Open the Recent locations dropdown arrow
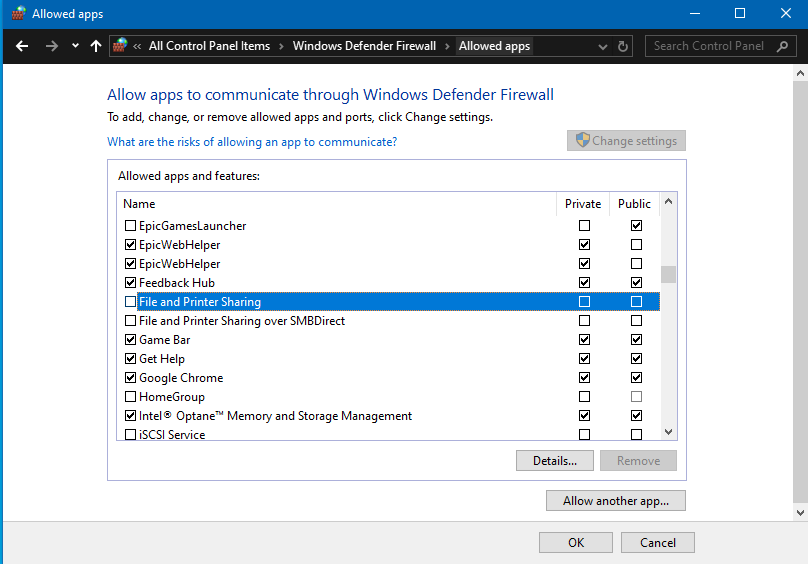Screen dimensions: 808x564 click(x=75, y=46)
